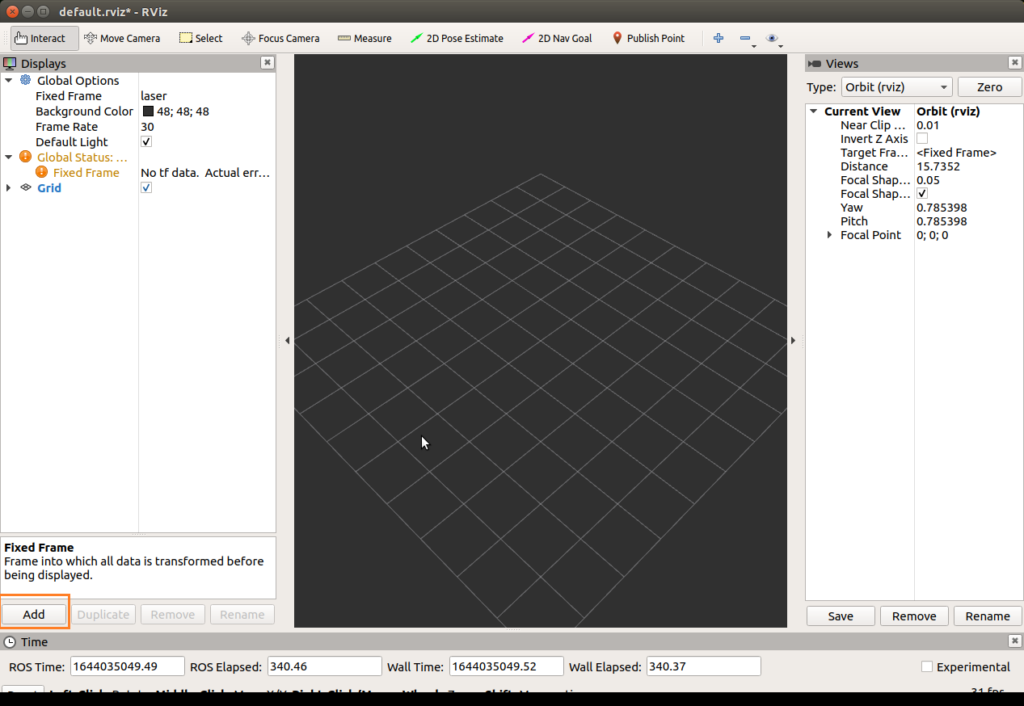
Task: Click the Add display button
Action: point(34,613)
